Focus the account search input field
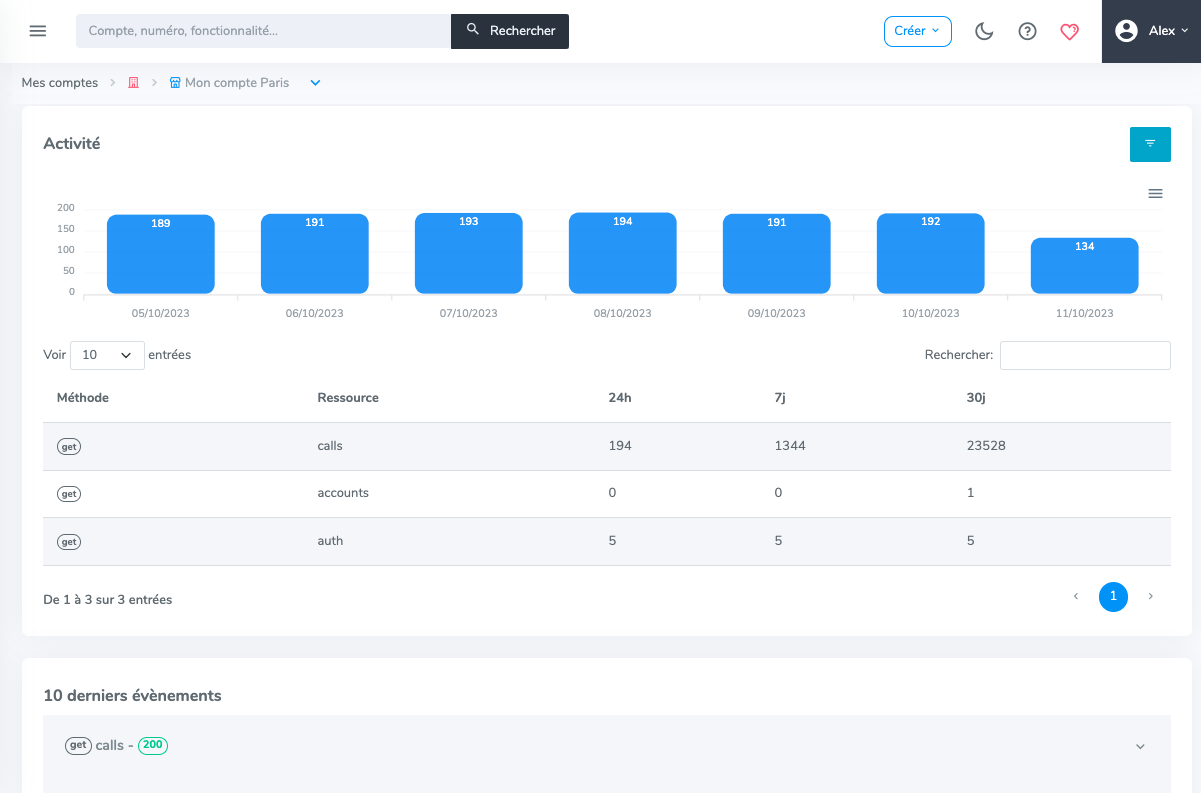1201x793 pixels. (263, 31)
